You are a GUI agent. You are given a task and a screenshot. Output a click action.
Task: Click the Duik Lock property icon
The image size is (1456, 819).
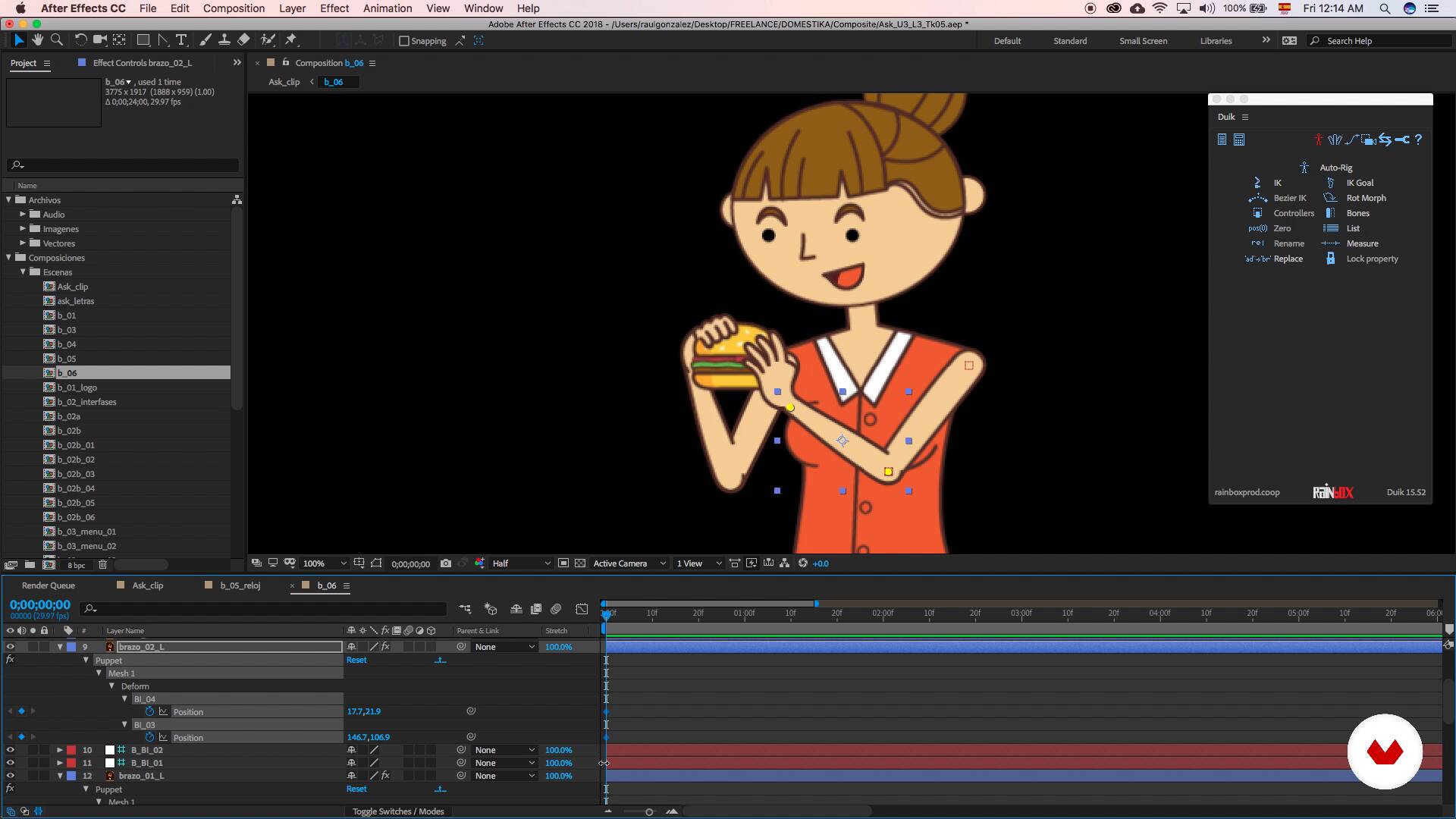coord(1330,259)
